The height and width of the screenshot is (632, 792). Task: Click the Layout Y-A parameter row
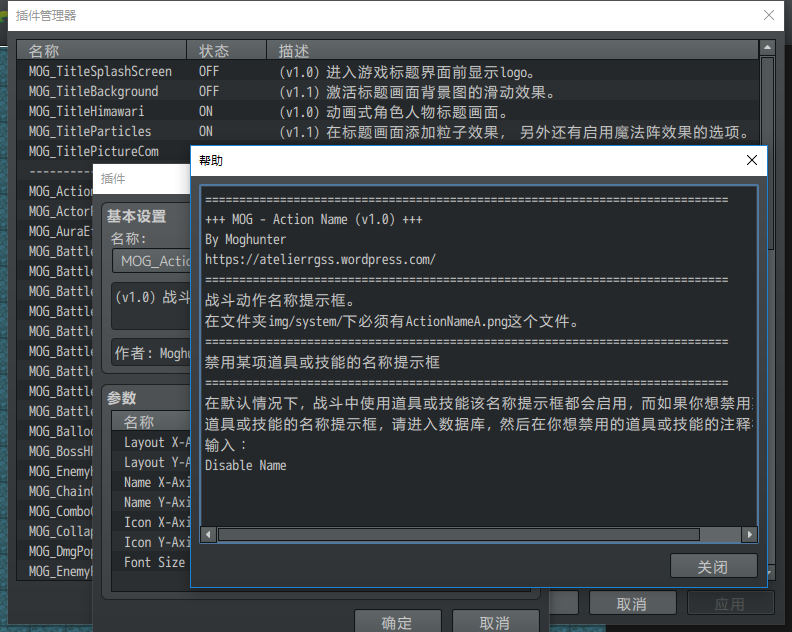click(151, 462)
